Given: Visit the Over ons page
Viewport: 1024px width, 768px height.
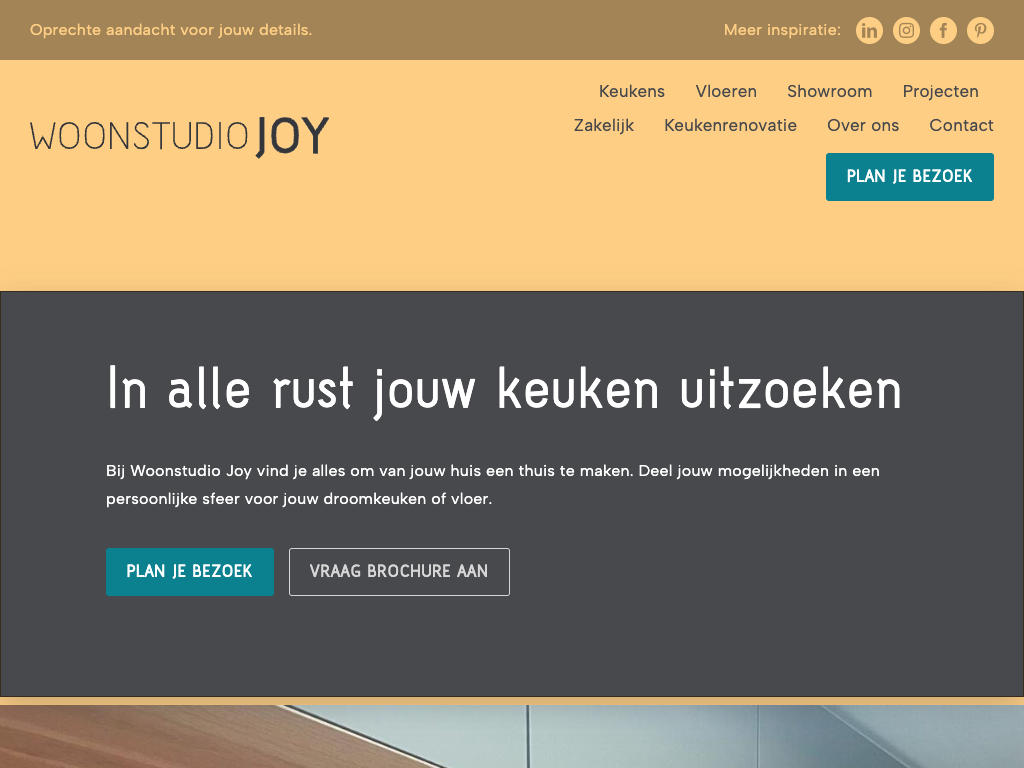Looking at the screenshot, I should [863, 125].
